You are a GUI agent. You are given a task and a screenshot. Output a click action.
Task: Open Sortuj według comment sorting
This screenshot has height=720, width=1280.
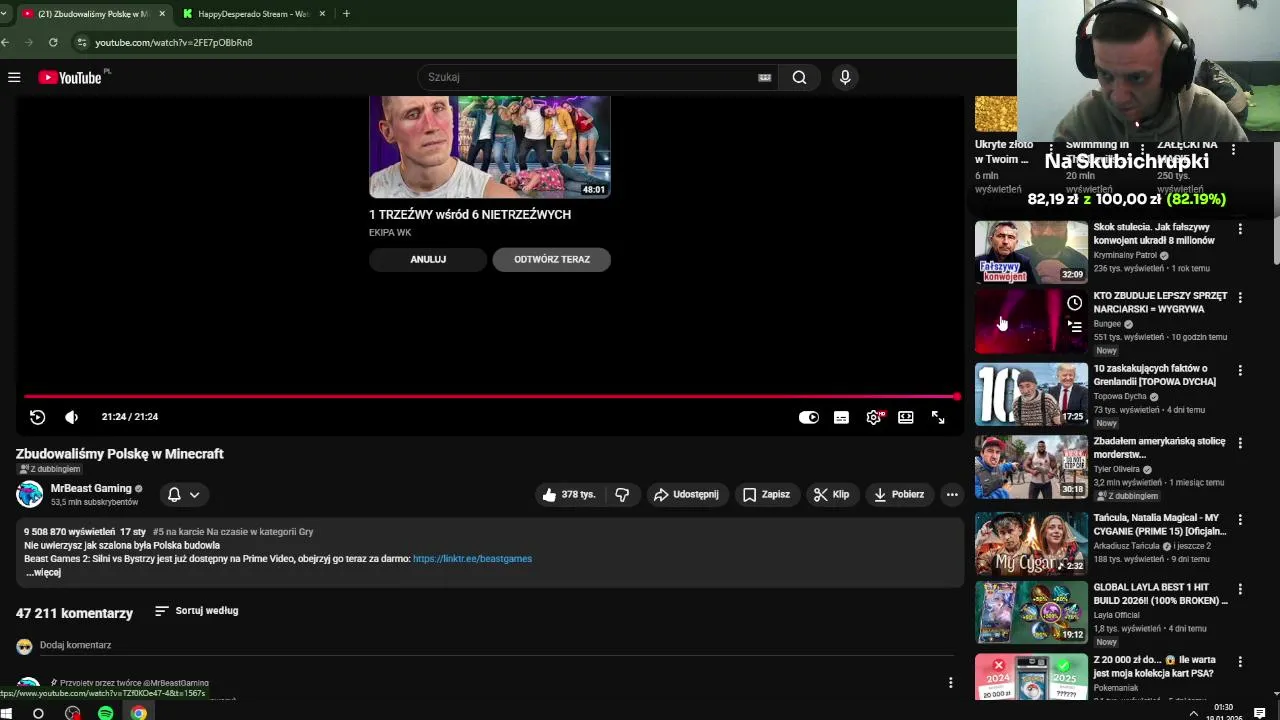(197, 611)
